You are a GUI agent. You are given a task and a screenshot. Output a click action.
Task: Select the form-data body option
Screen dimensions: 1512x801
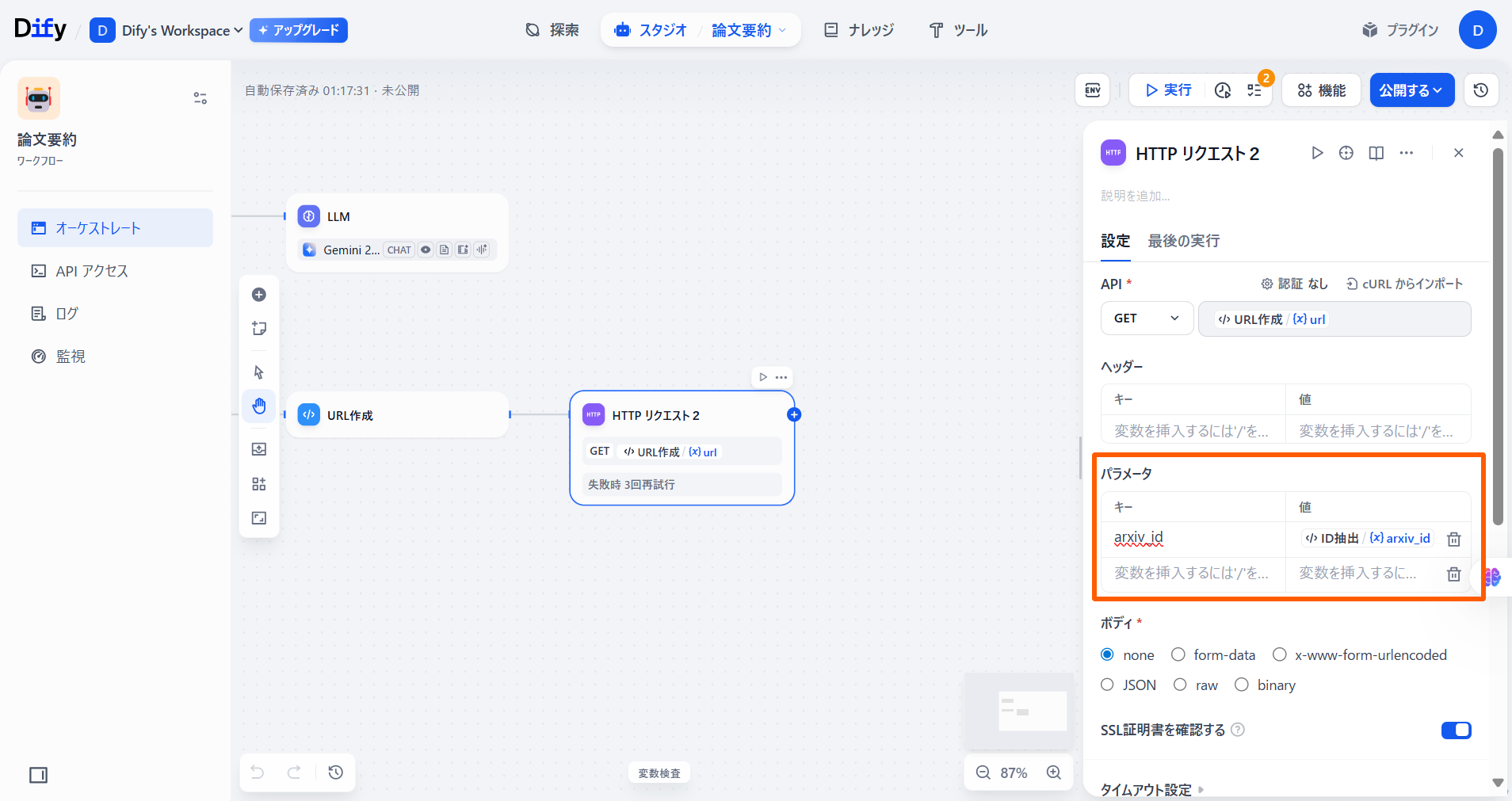coord(1178,655)
